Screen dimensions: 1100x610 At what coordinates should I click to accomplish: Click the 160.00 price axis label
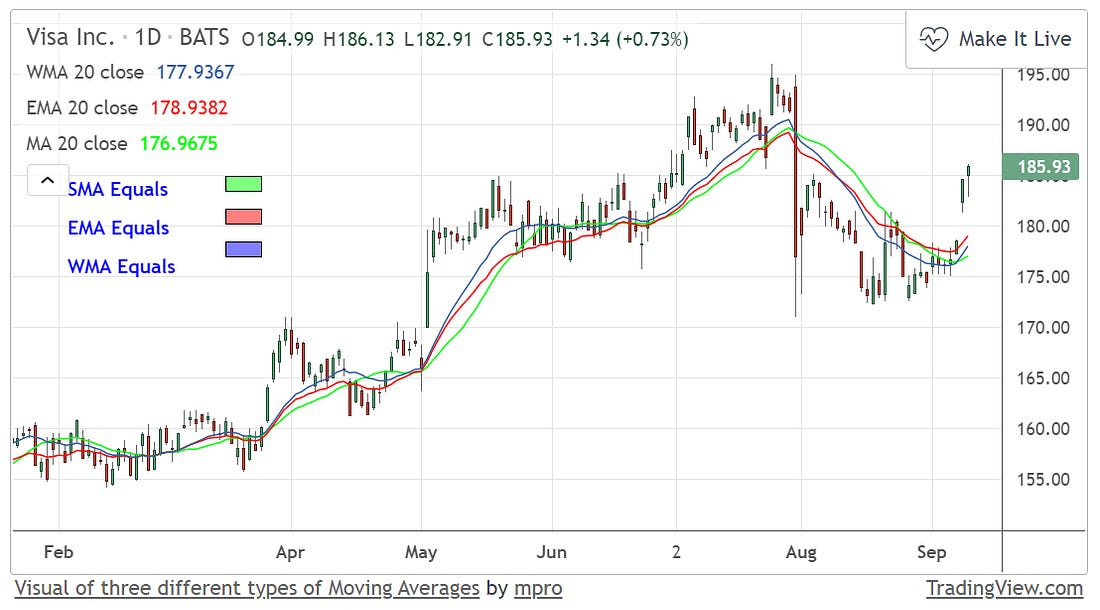click(1043, 429)
